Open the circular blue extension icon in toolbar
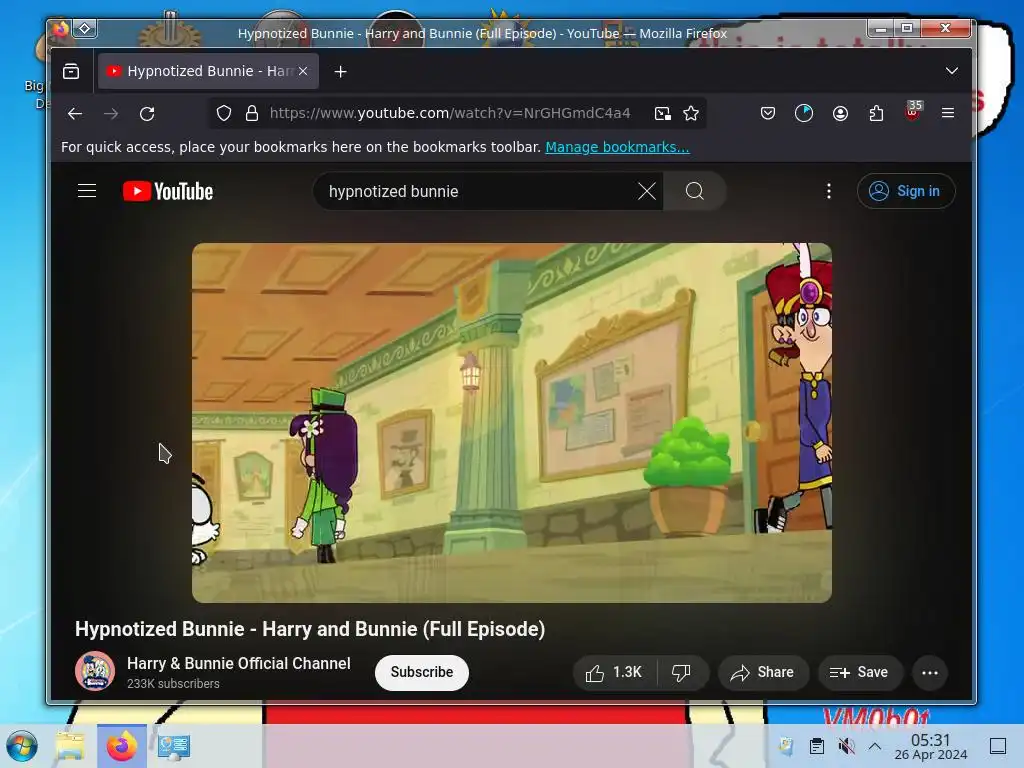Screen dimensions: 1024x768 click(x=804, y=114)
